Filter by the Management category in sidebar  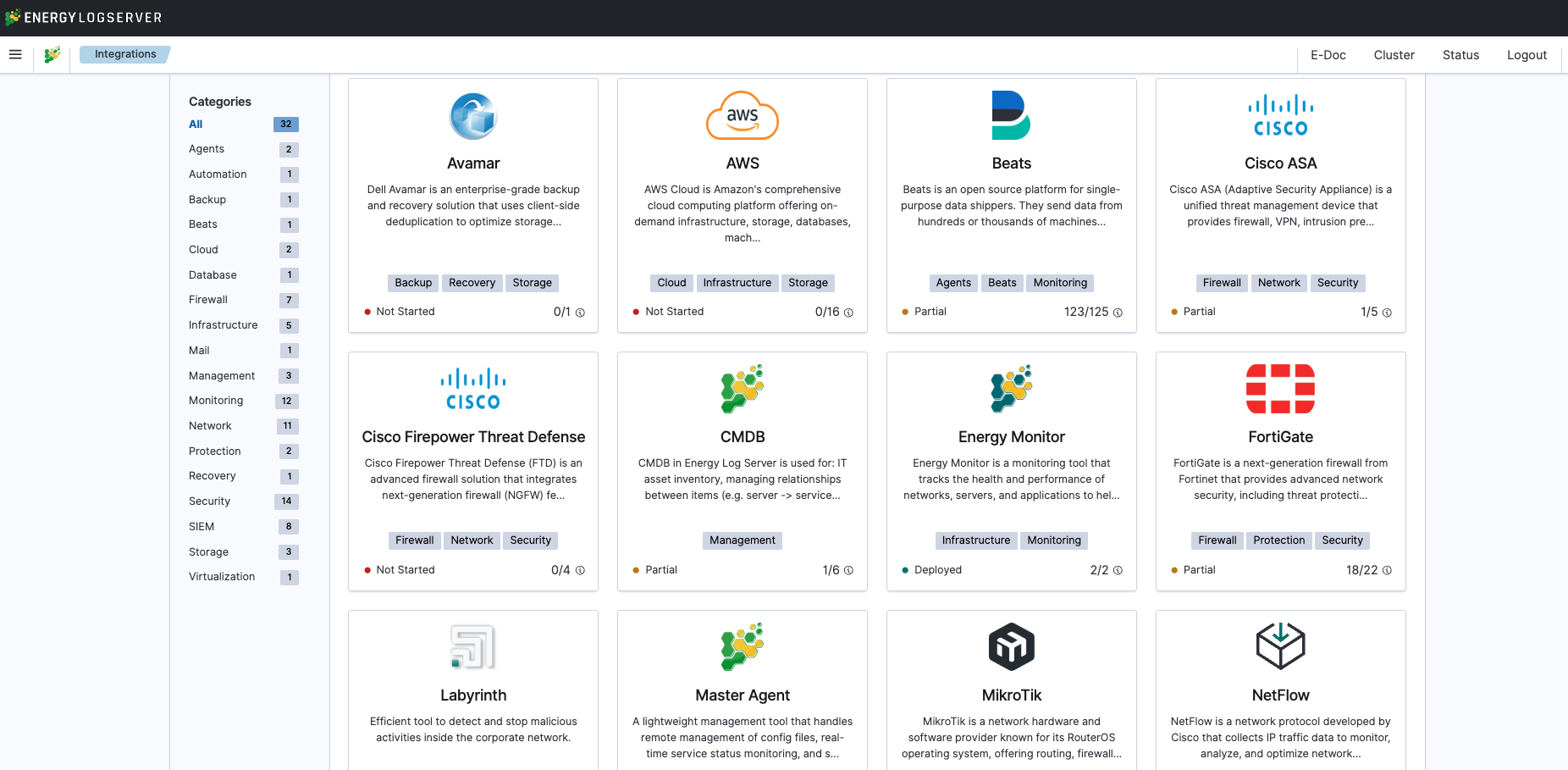[222, 376]
